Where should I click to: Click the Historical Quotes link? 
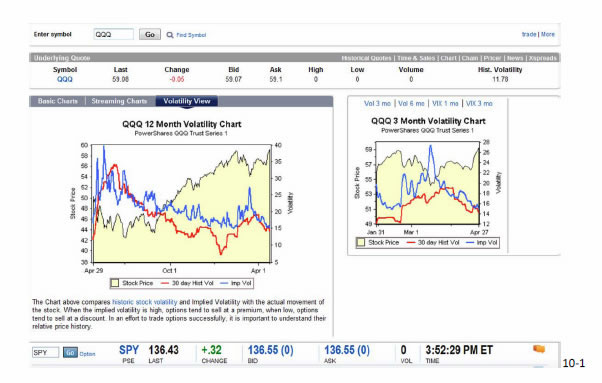(366, 58)
